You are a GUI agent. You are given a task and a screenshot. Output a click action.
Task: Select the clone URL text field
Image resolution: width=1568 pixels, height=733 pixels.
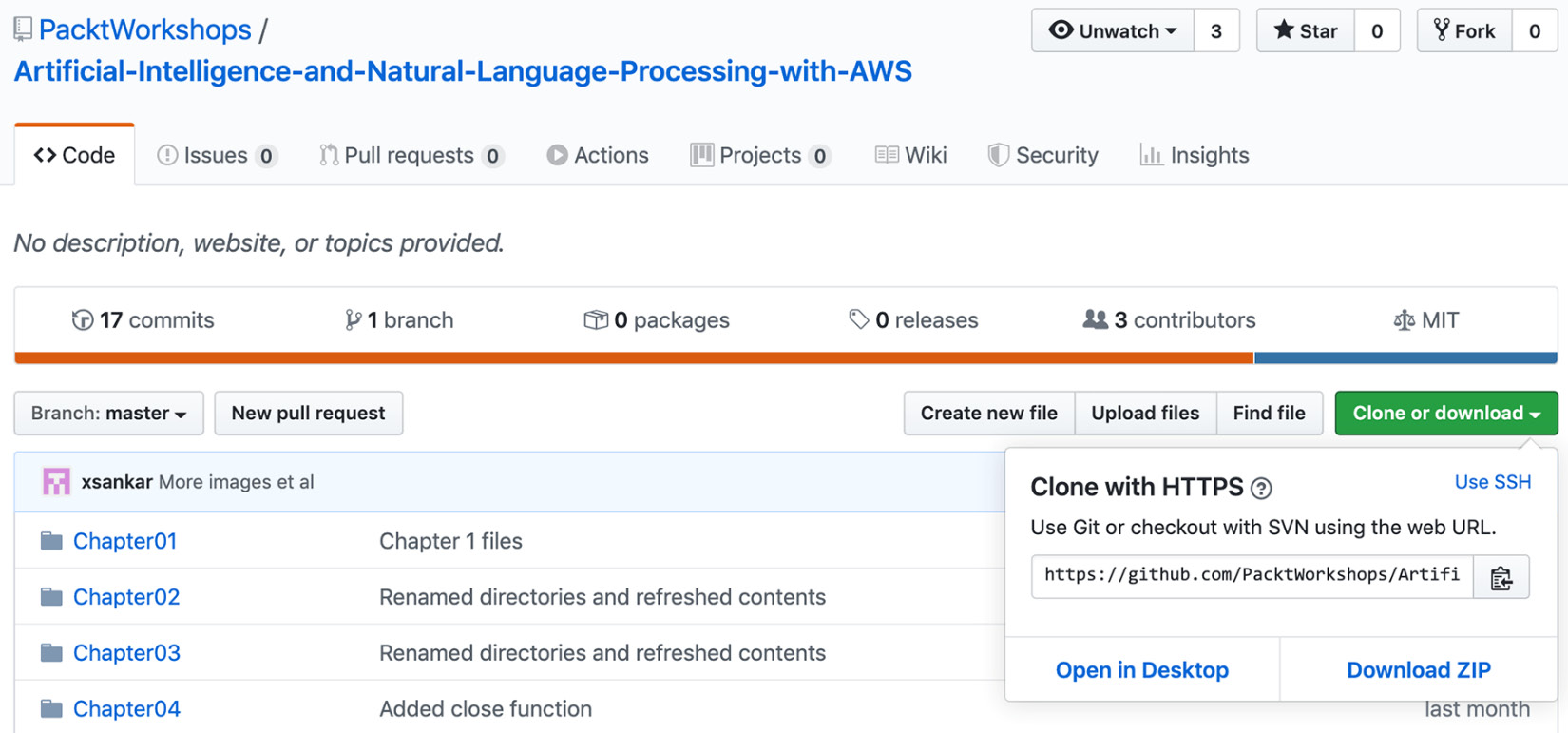pos(1252,577)
